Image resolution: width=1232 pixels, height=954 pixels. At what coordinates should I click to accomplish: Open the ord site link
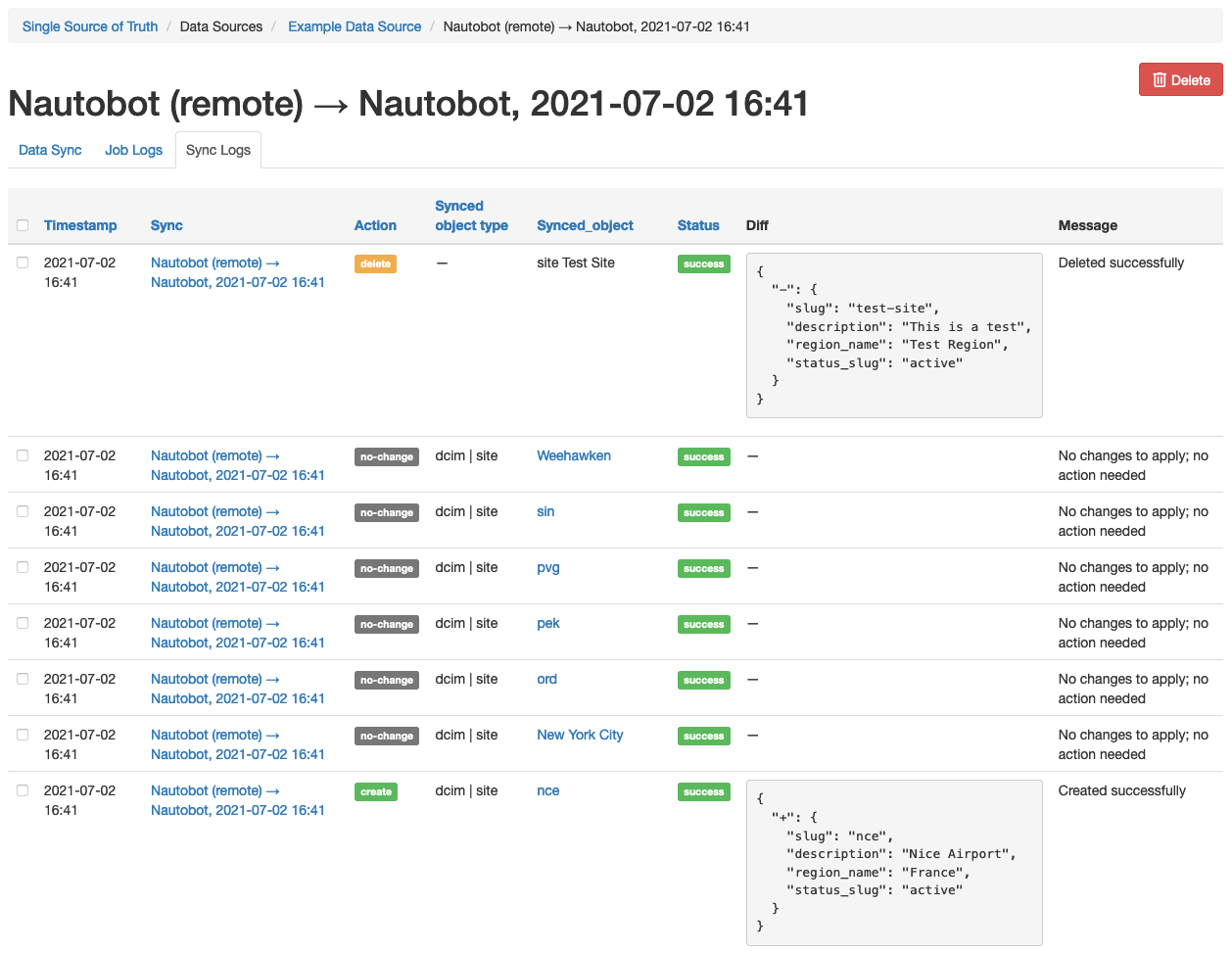[x=546, y=679]
